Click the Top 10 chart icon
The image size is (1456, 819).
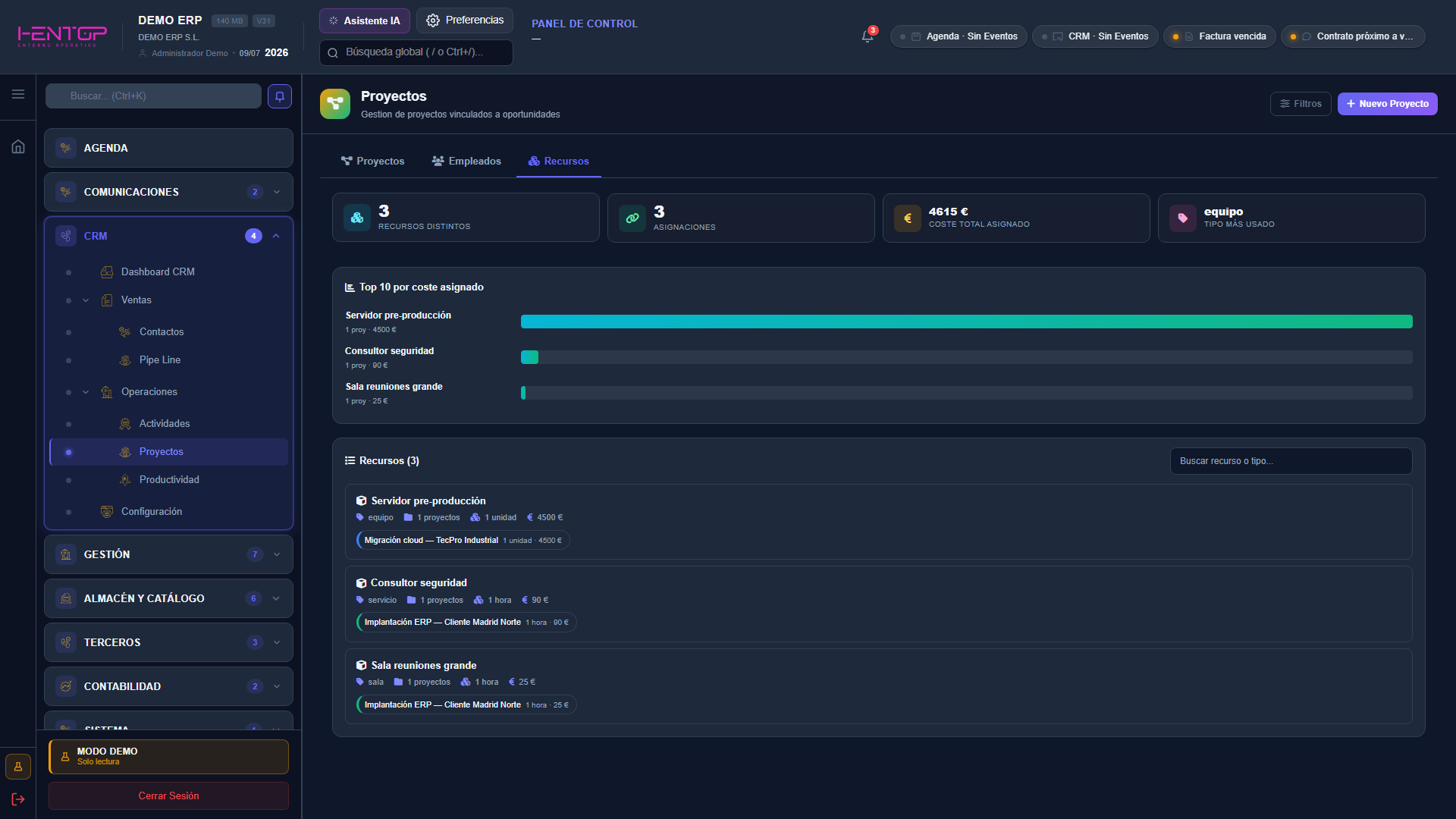pos(350,287)
